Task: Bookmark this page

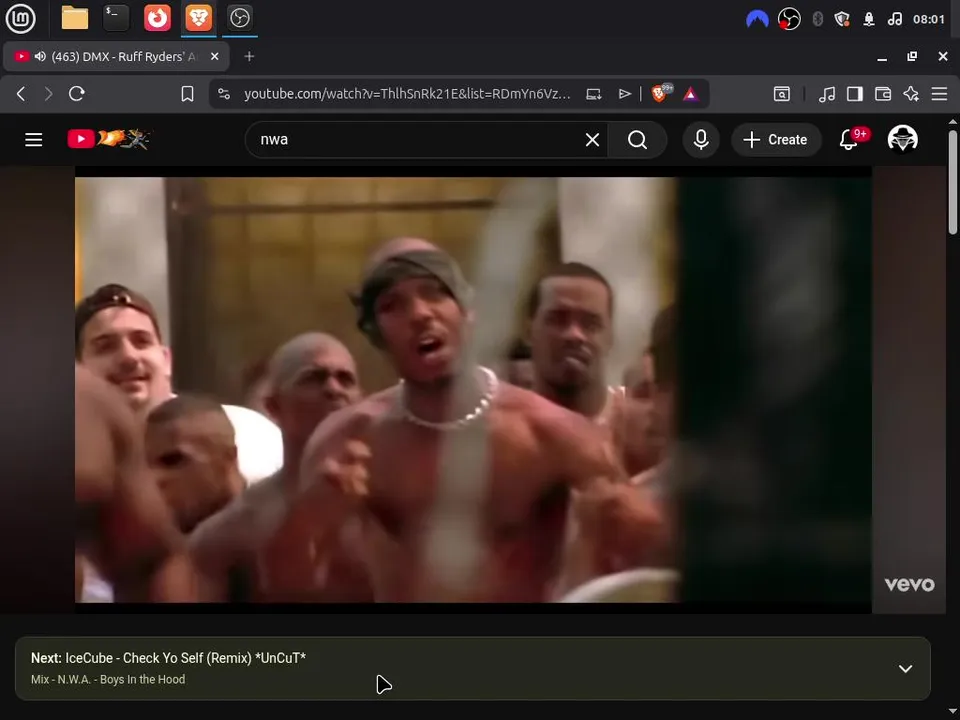Action: click(187, 94)
